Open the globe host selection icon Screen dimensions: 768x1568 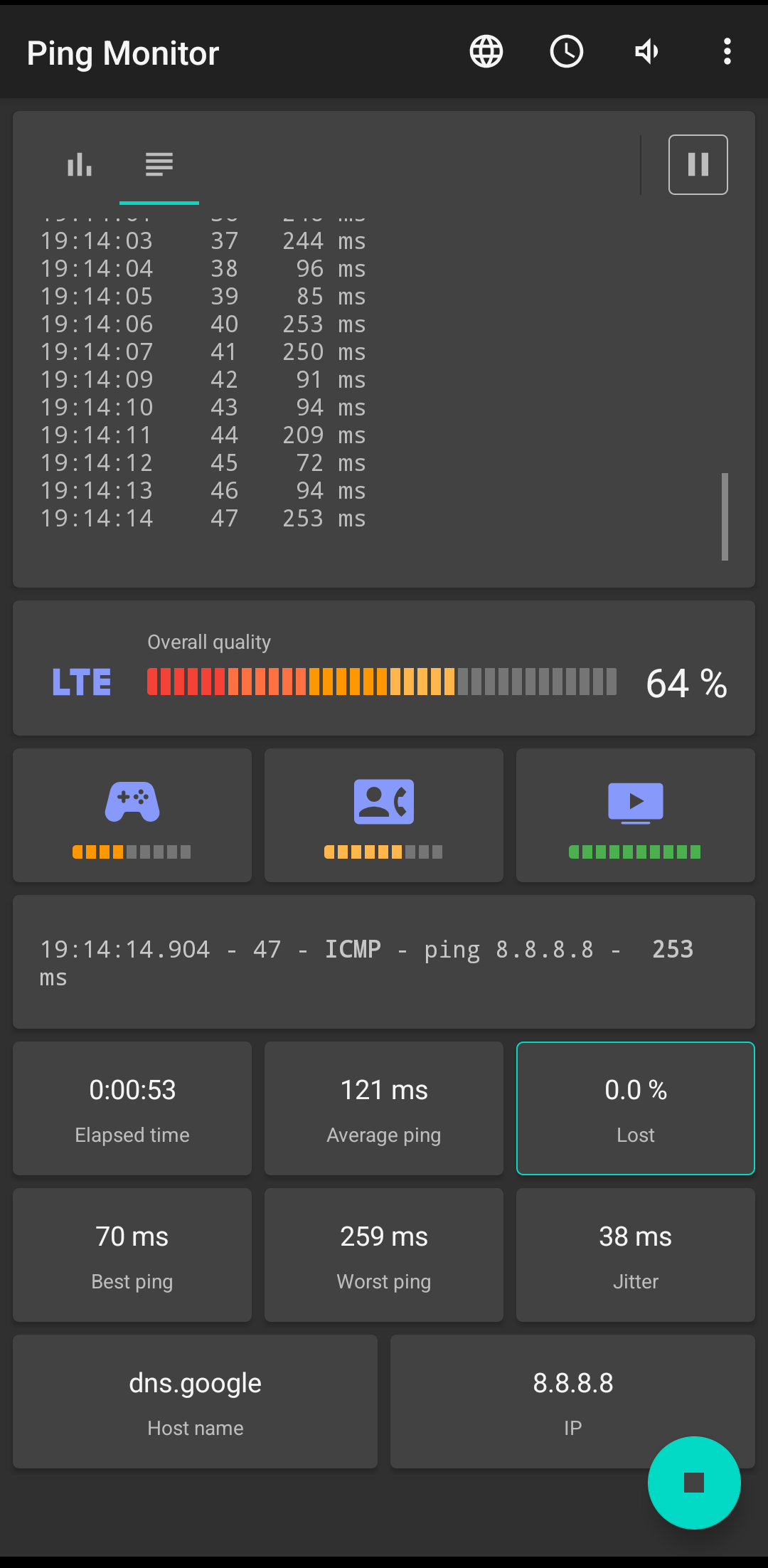pos(486,52)
